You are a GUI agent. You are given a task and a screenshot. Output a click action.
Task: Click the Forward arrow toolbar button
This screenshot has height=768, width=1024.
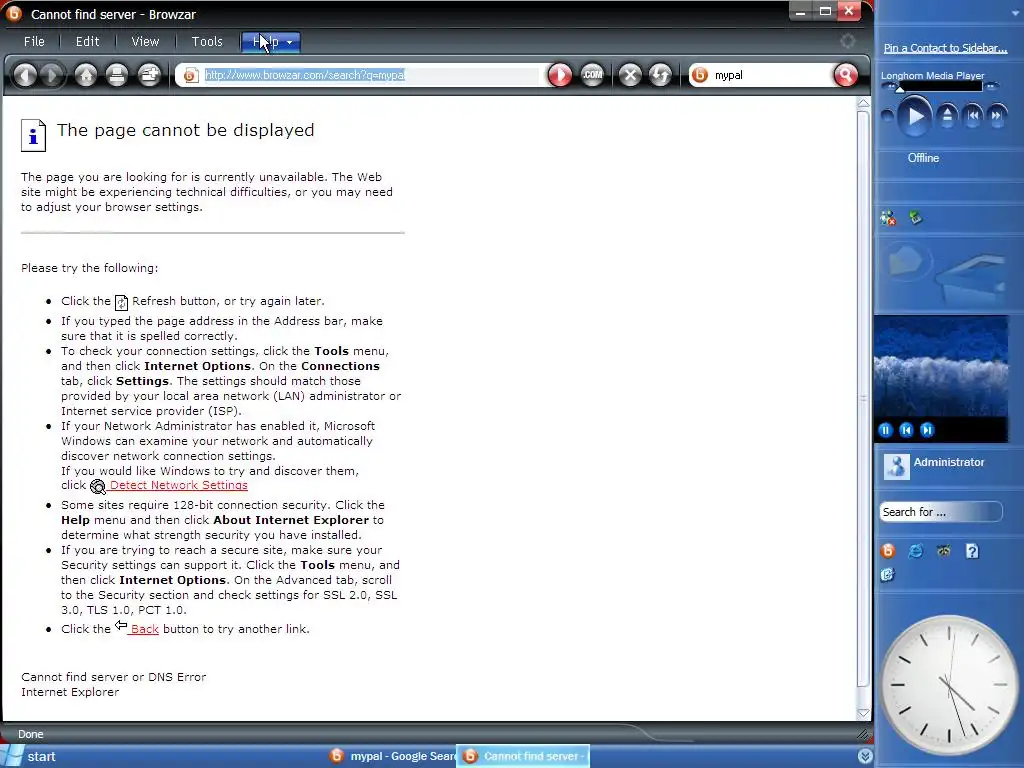52,75
